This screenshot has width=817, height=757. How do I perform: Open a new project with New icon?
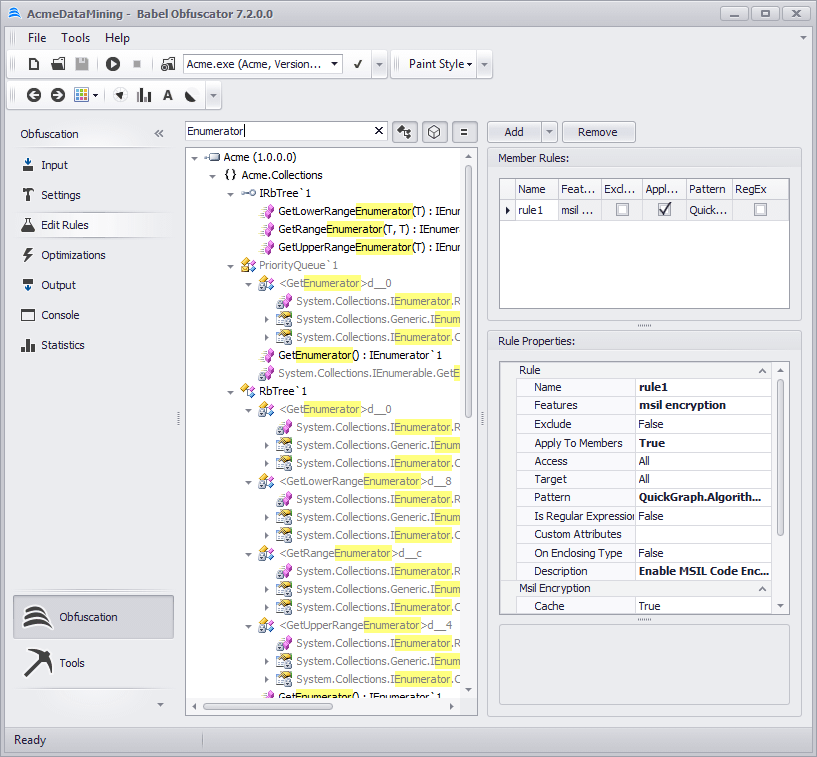point(33,63)
